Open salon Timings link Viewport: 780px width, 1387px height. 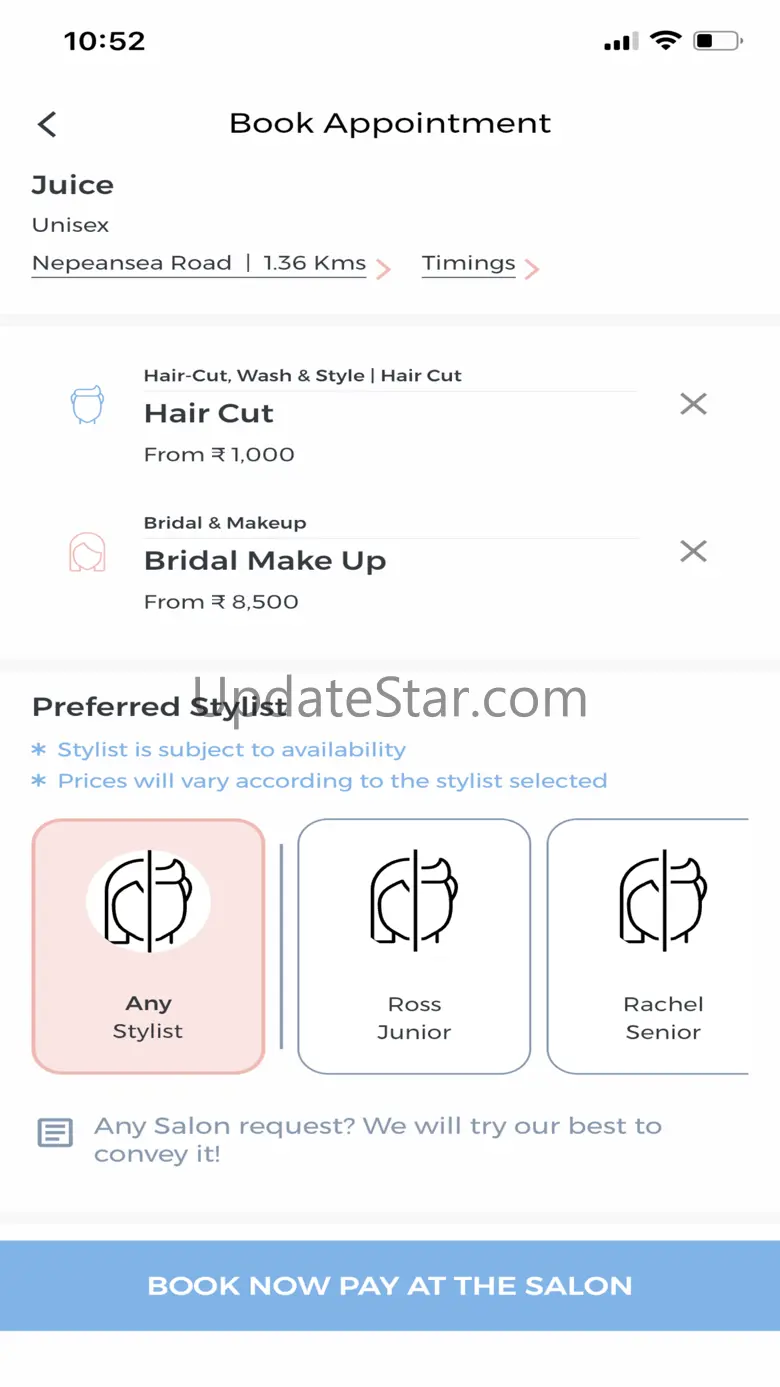tap(468, 264)
